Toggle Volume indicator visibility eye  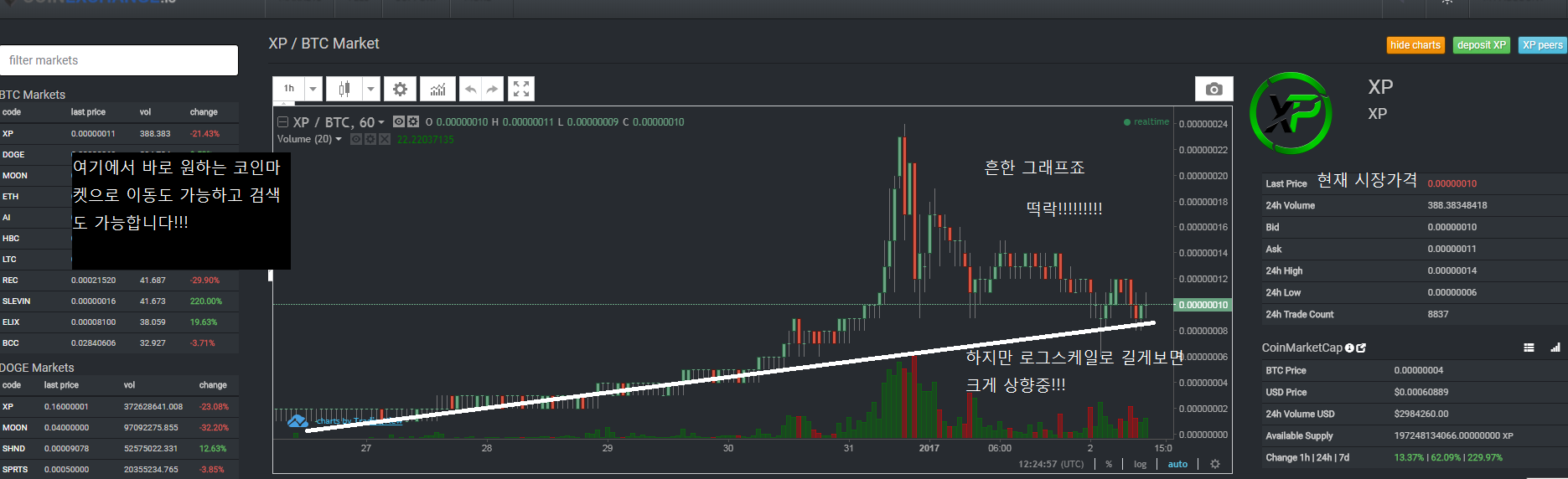(356, 139)
